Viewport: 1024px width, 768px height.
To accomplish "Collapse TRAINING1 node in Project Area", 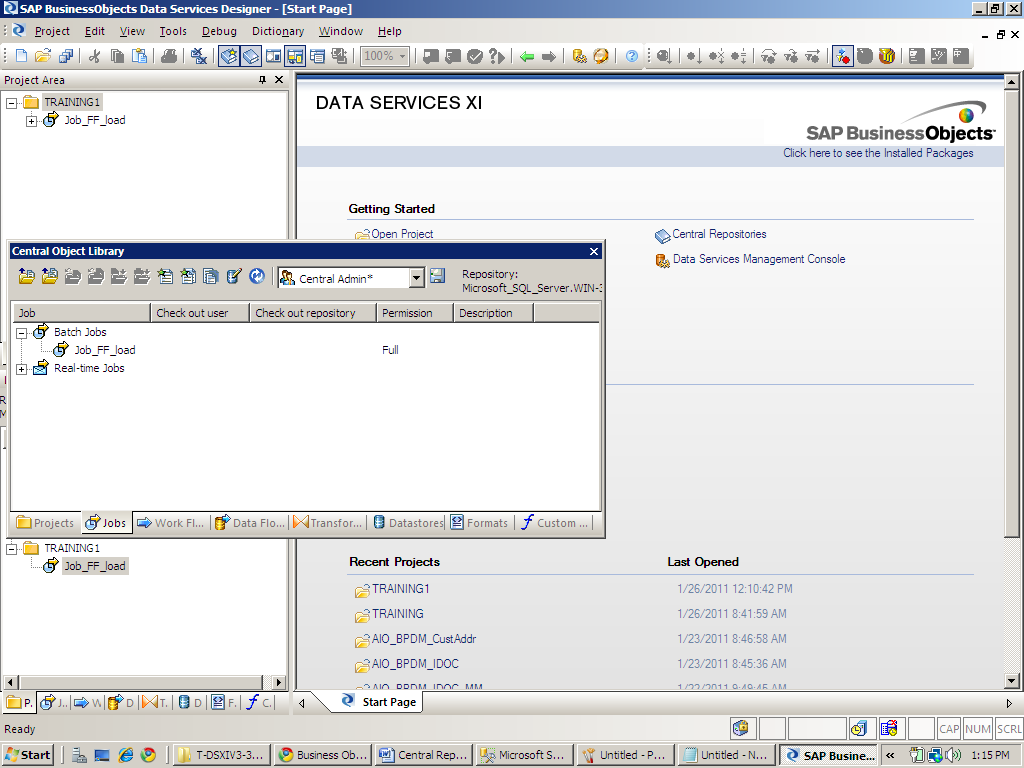I will [12, 103].
